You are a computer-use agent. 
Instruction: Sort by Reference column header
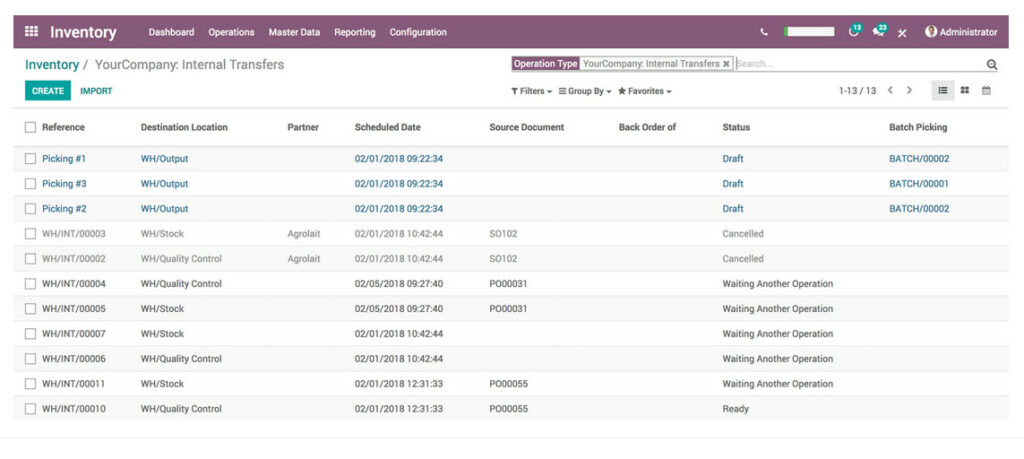63,127
